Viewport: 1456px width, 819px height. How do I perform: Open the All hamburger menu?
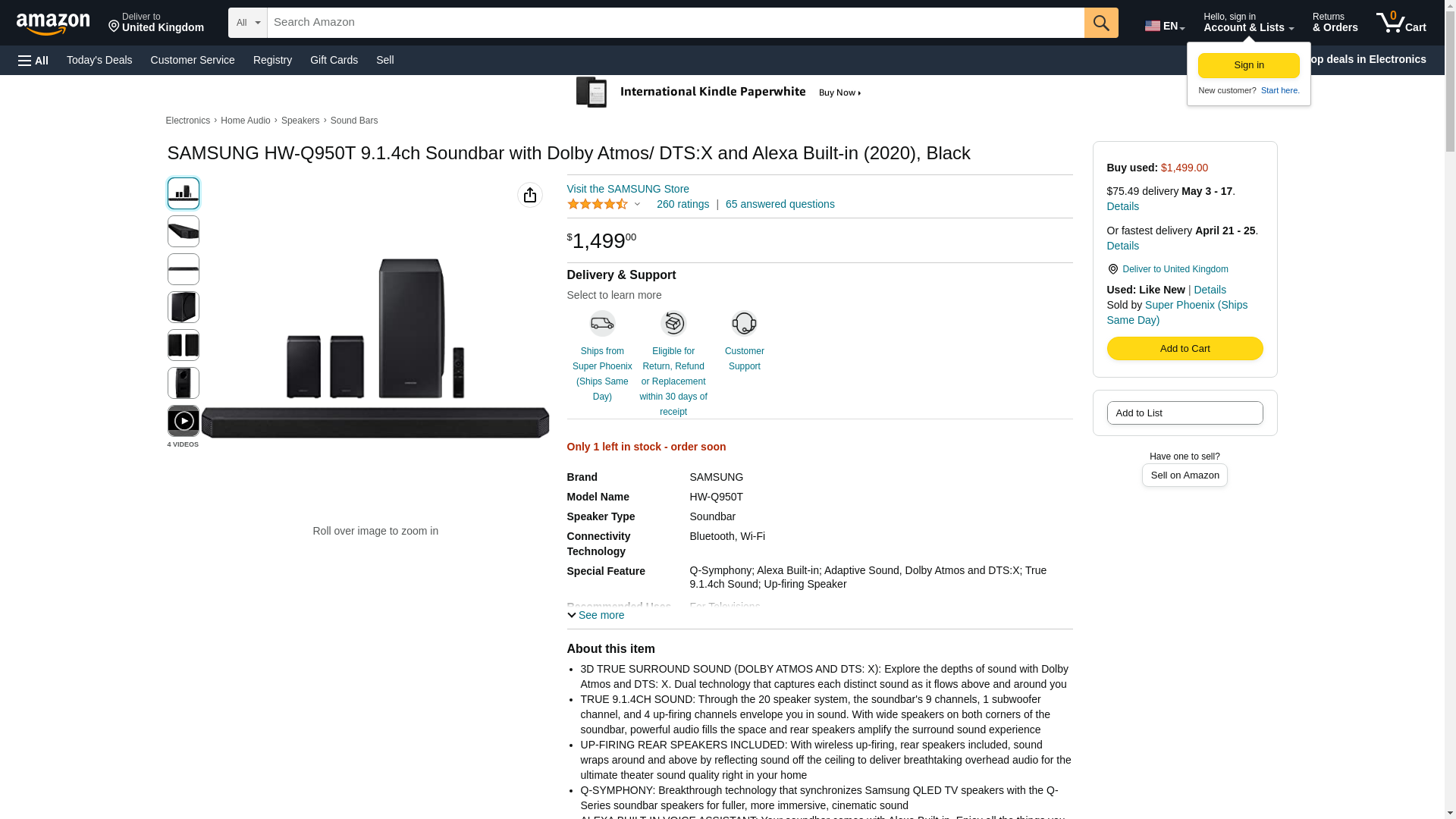click(x=33, y=60)
